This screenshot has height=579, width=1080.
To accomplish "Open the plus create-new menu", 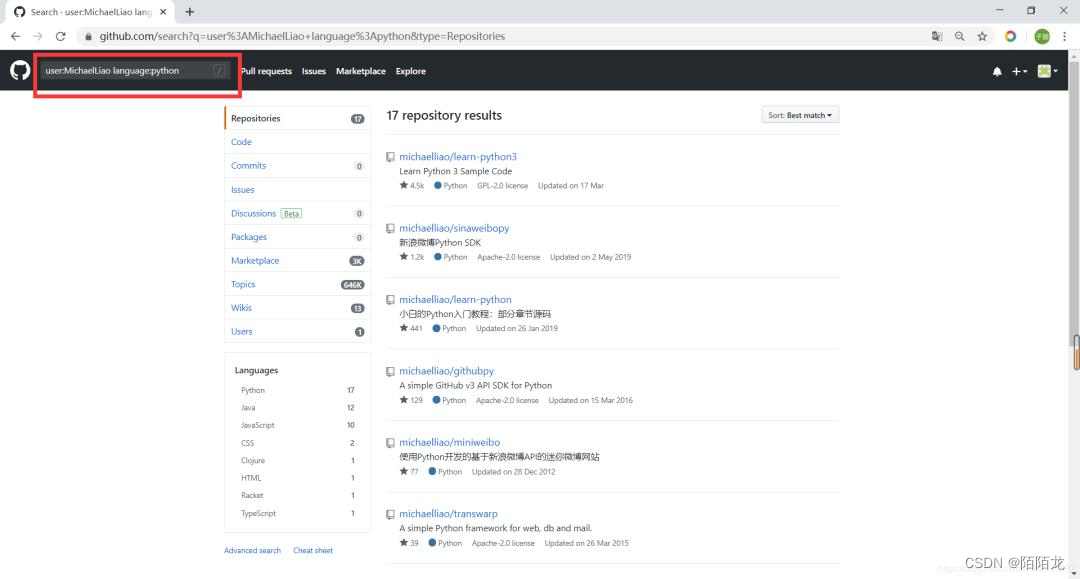I will 1019,71.
